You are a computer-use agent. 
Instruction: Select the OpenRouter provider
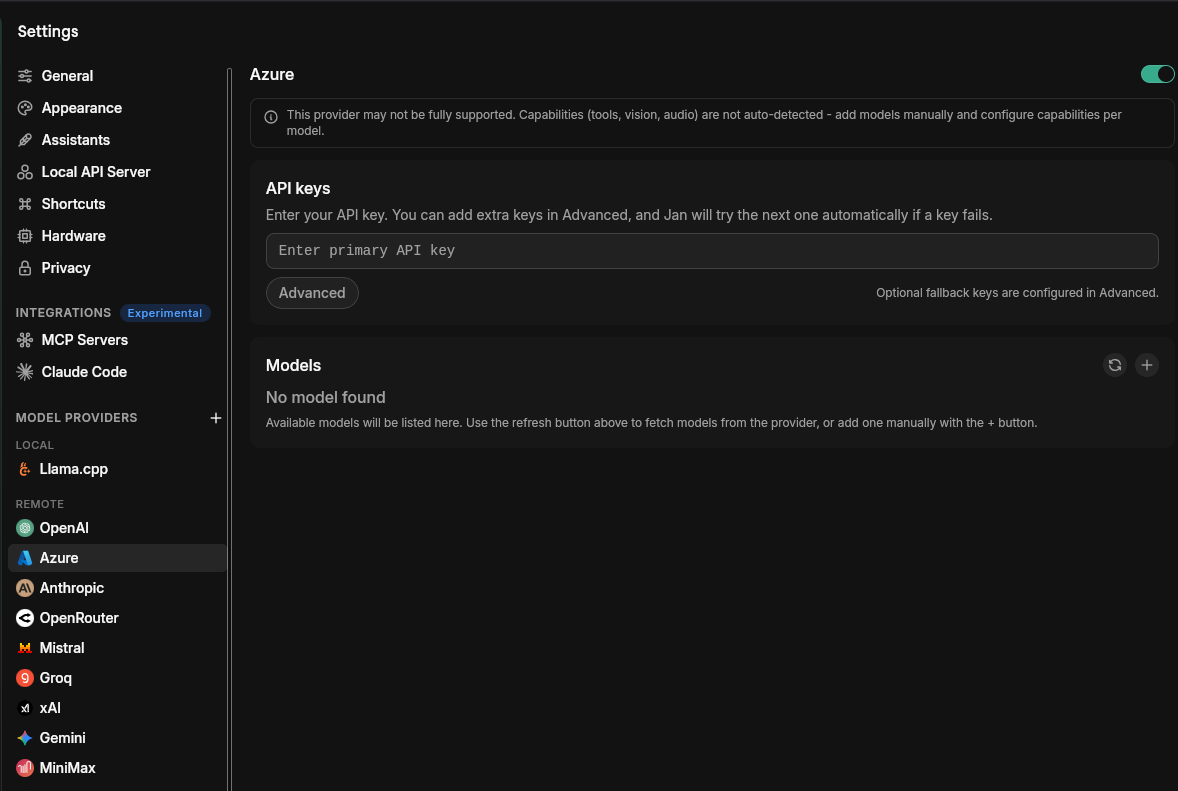(x=117, y=618)
